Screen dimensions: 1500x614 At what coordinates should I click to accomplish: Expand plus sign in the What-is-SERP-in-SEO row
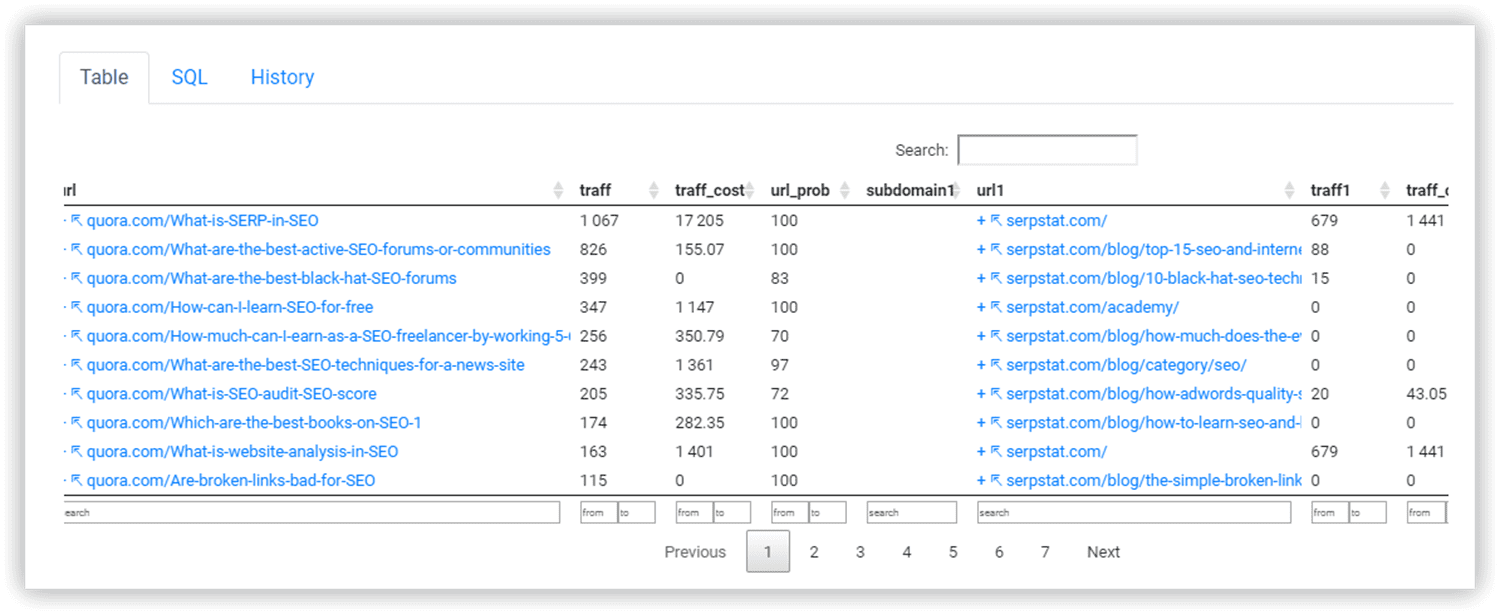coord(981,221)
